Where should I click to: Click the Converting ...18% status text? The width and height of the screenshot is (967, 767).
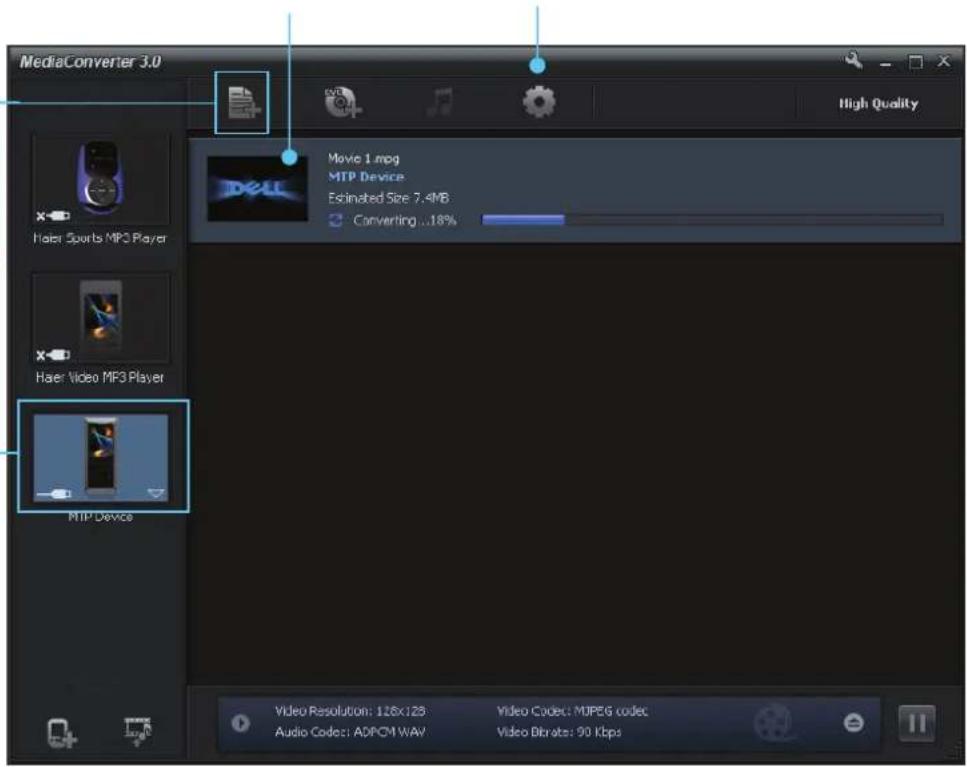[x=405, y=220]
